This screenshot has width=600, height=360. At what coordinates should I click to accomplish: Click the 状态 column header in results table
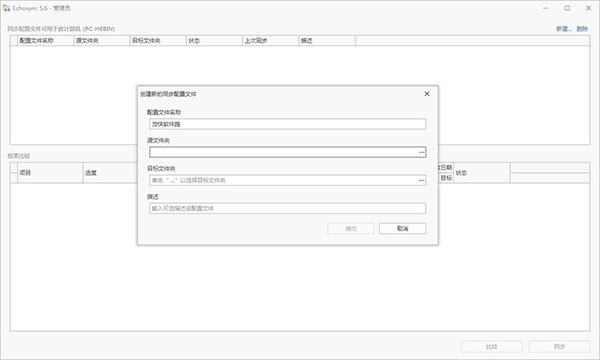(482, 173)
